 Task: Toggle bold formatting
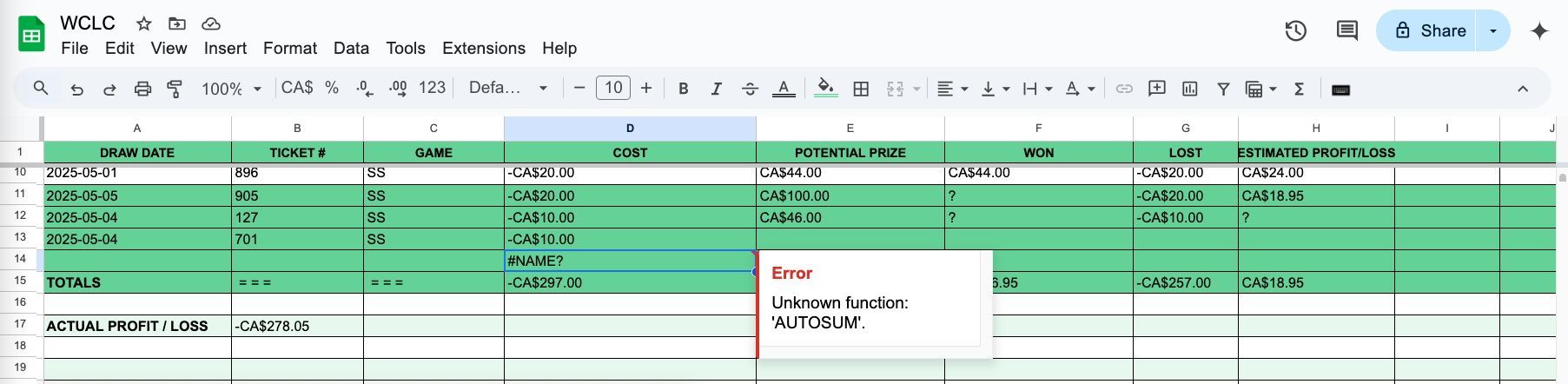click(684, 89)
